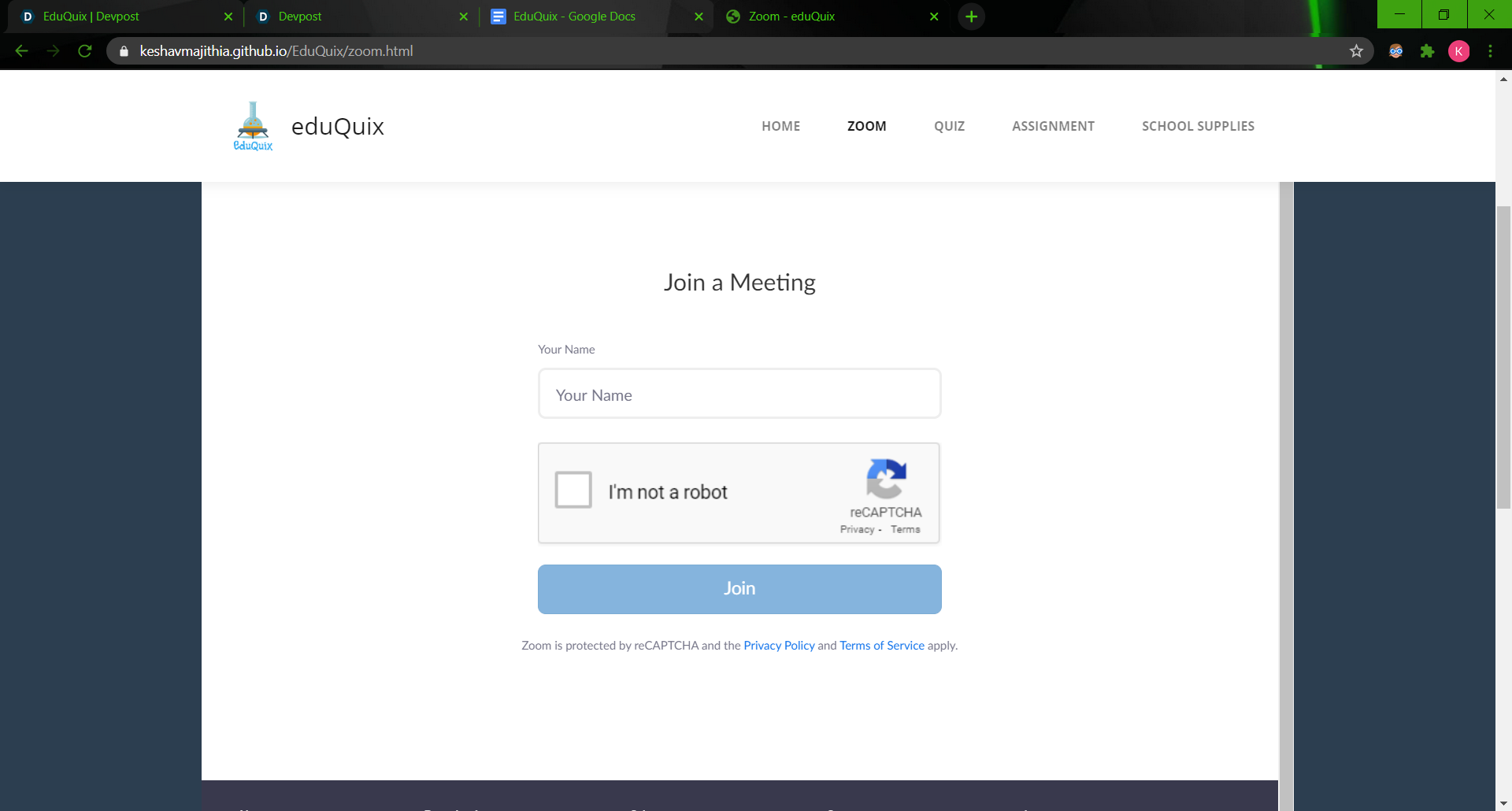The width and height of the screenshot is (1512, 811).
Task: Open the Extensions puzzle icon
Action: coord(1427,51)
